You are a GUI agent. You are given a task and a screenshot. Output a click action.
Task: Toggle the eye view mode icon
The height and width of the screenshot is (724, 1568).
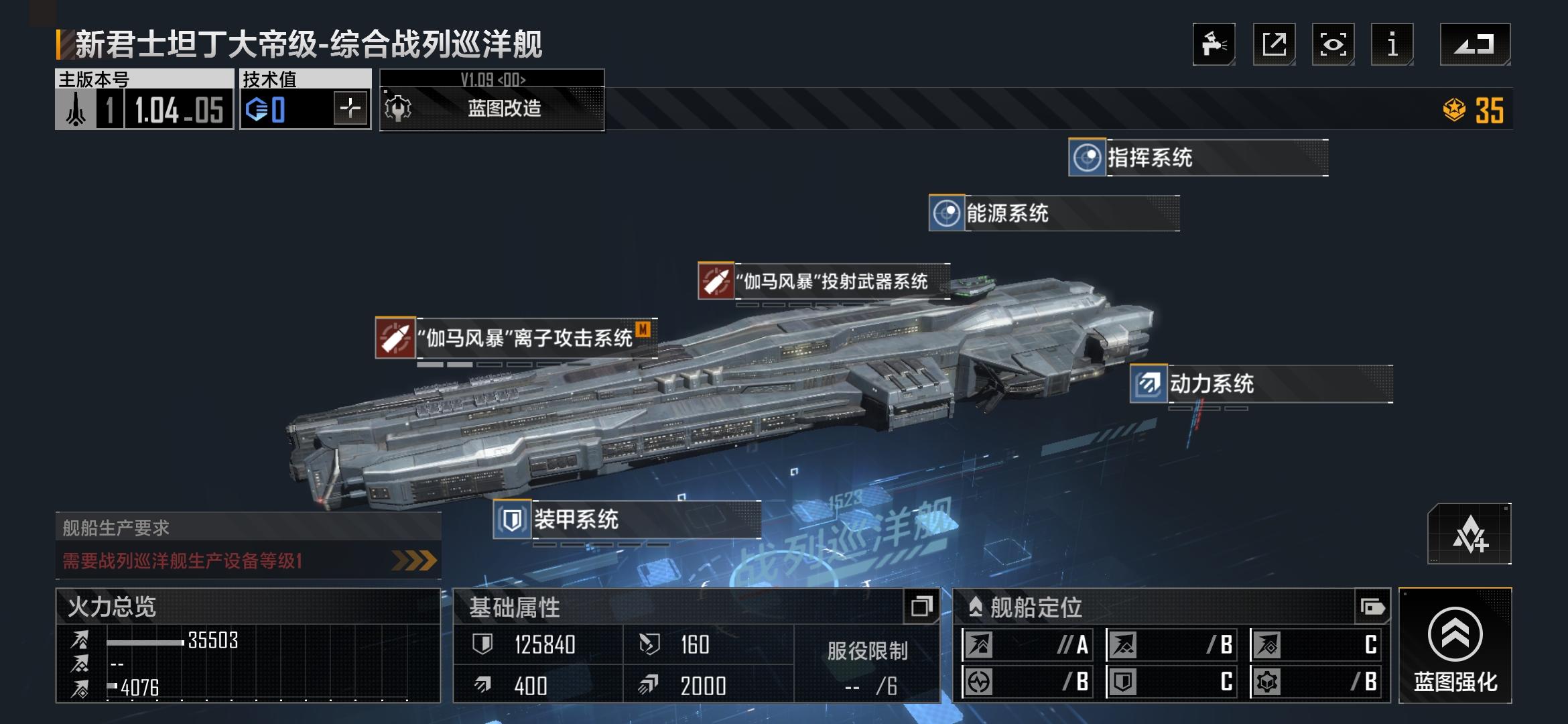(1333, 44)
